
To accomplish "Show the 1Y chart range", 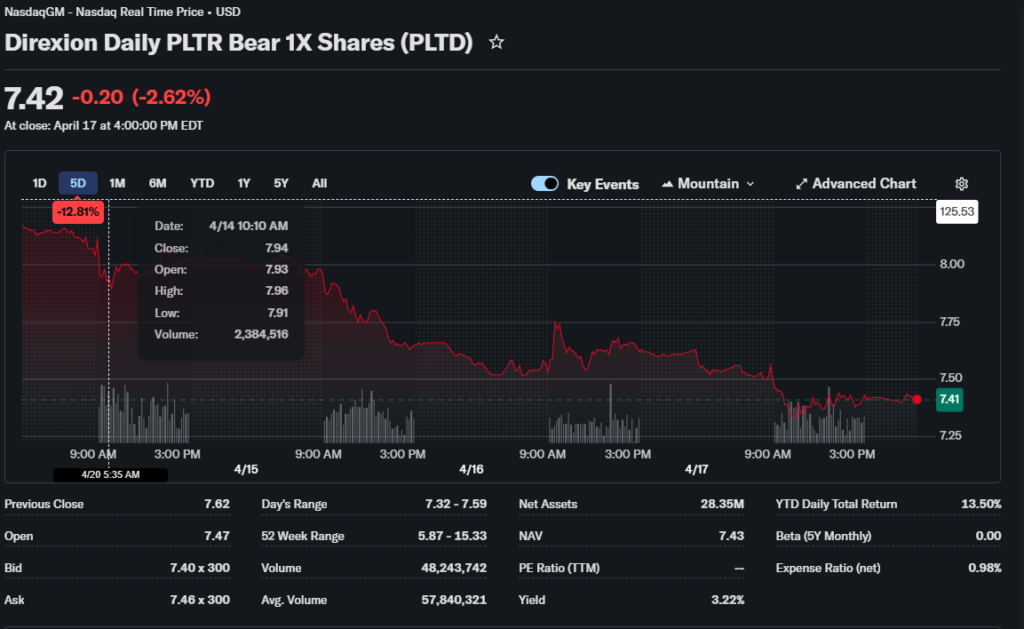I will point(243,183).
